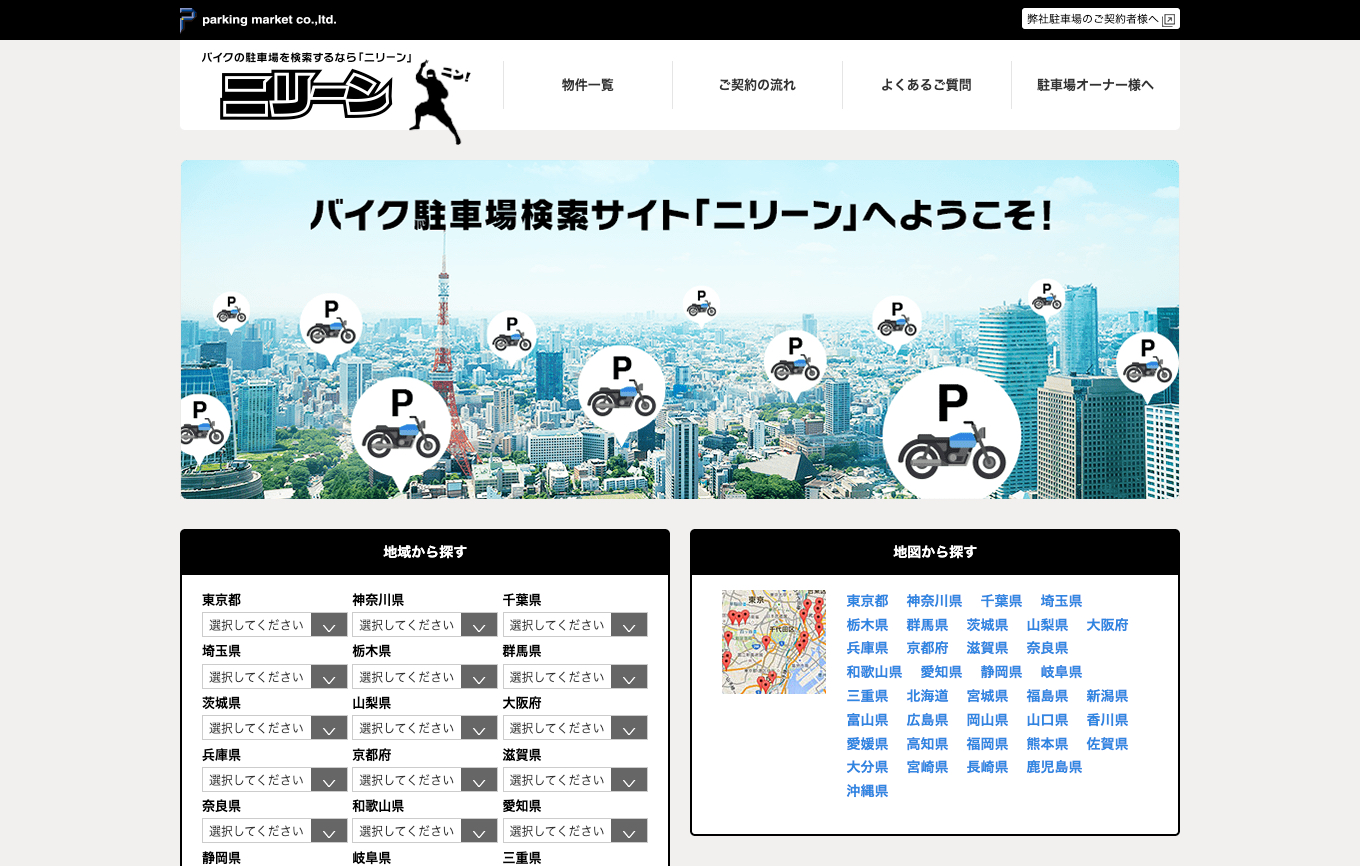Open the 京都府 map link
Viewport: 1360px width, 866px height.
(927, 648)
